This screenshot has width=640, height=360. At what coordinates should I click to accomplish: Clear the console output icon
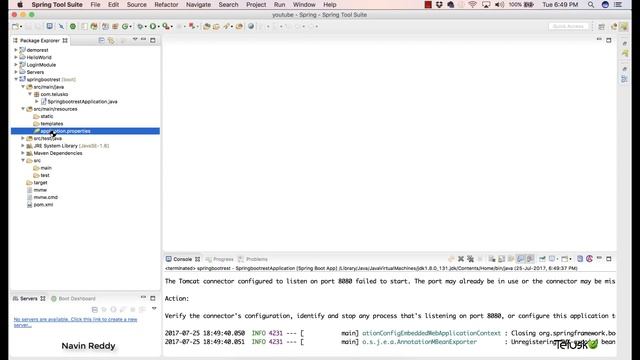pyautogui.click(x=492, y=259)
